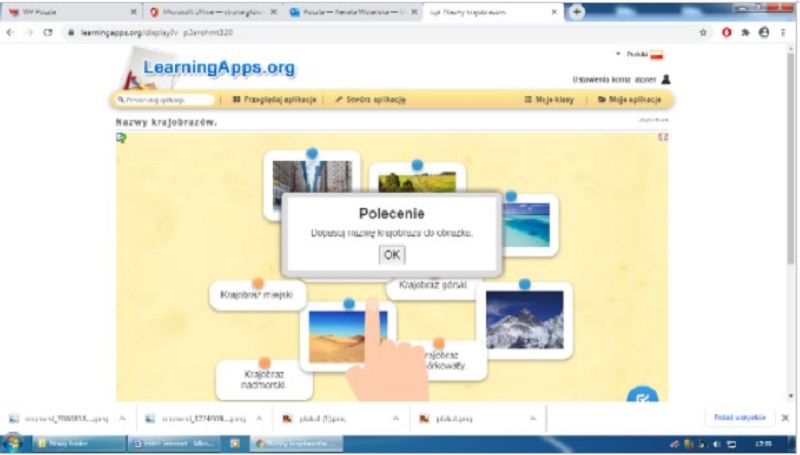Switch to the first browser tab
Image resolution: width=800 pixels, height=455 pixels.
click(71, 12)
